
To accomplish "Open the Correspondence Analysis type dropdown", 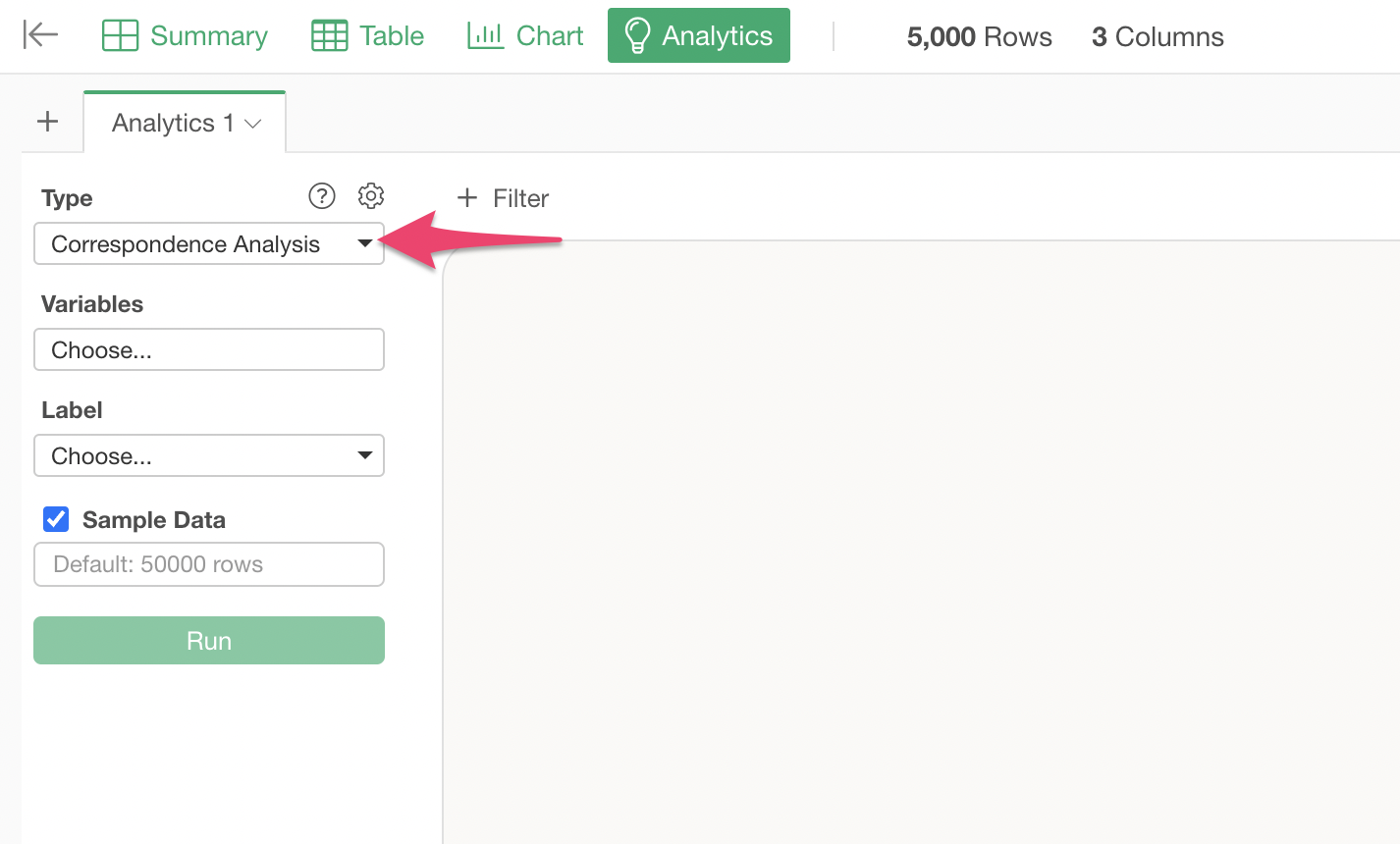I will [208, 243].
